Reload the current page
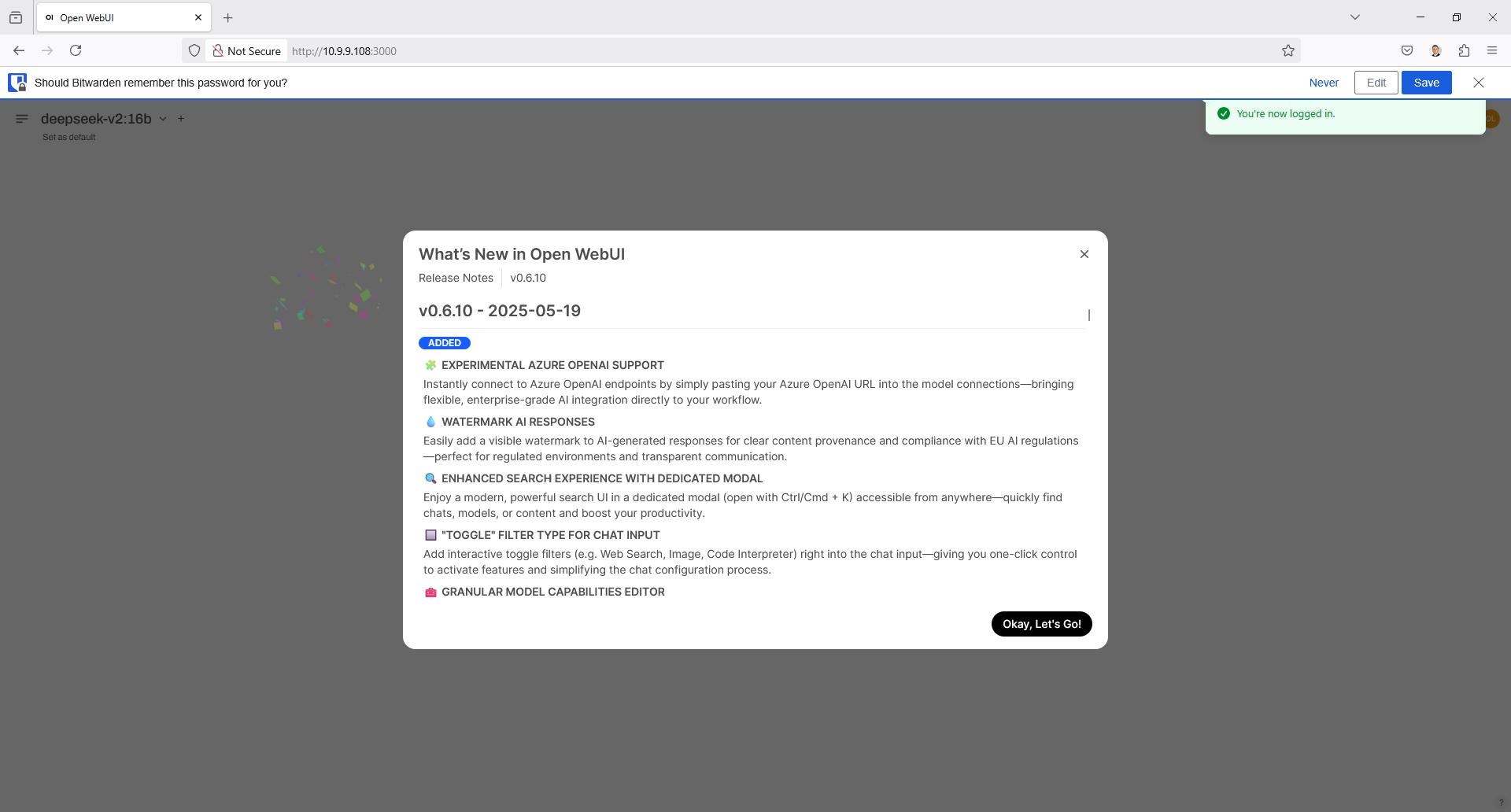This screenshot has width=1511, height=812. 76,50
